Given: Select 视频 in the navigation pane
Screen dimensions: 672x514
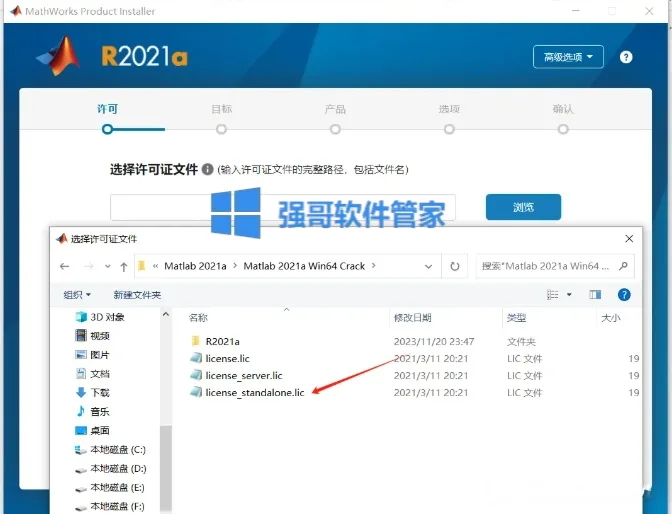Looking at the screenshot, I should click(100, 336).
